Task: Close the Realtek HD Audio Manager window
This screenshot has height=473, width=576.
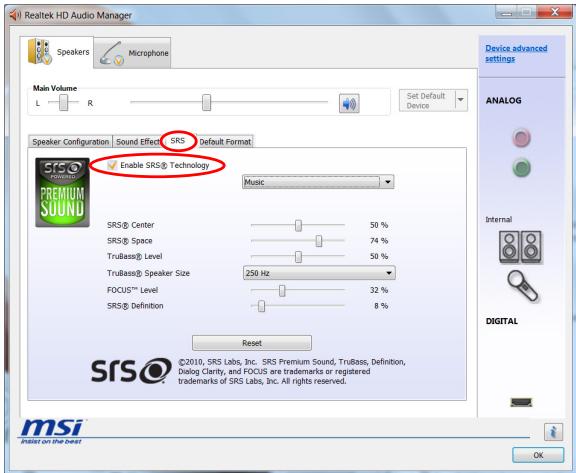Action: click(554, 12)
